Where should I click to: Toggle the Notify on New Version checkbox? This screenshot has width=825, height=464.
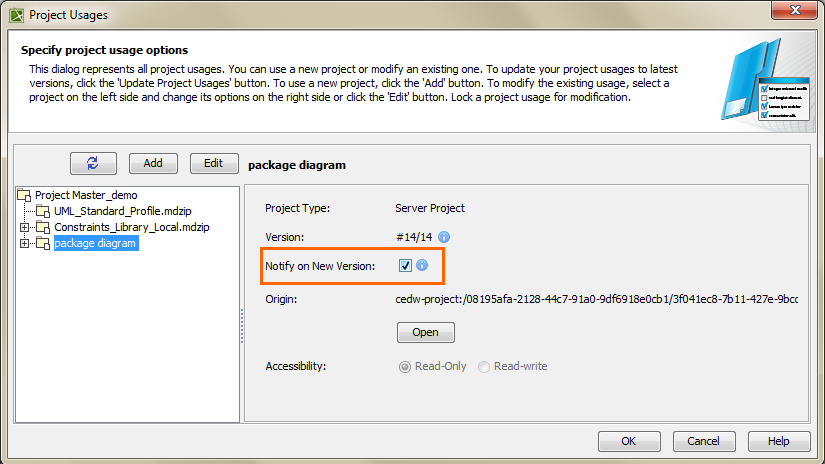[x=405, y=266]
